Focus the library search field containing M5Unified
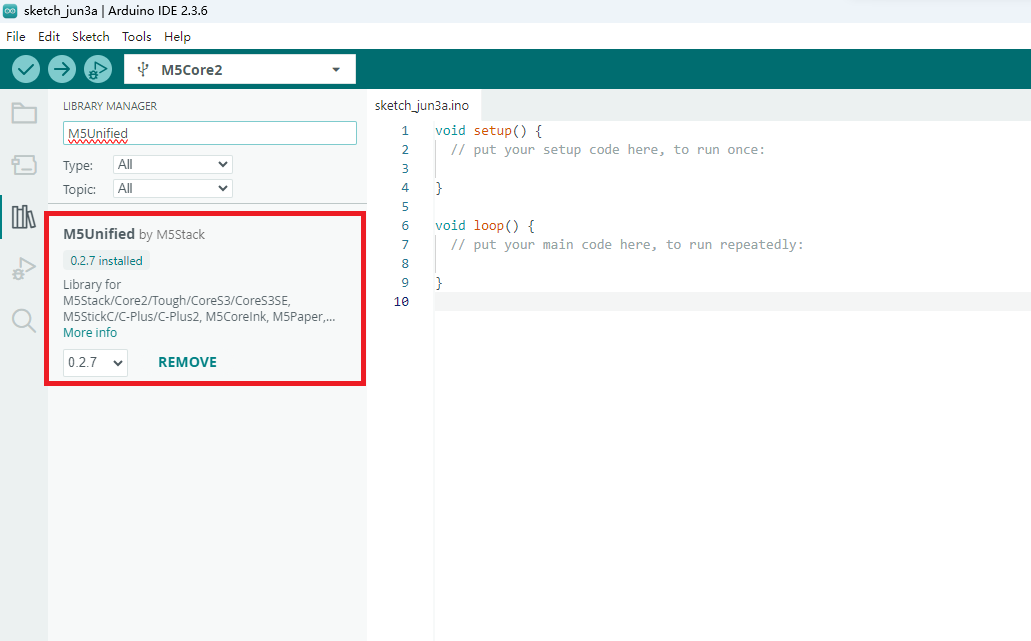Image resolution: width=1031 pixels, height=641 pixels. pos(210,133)
